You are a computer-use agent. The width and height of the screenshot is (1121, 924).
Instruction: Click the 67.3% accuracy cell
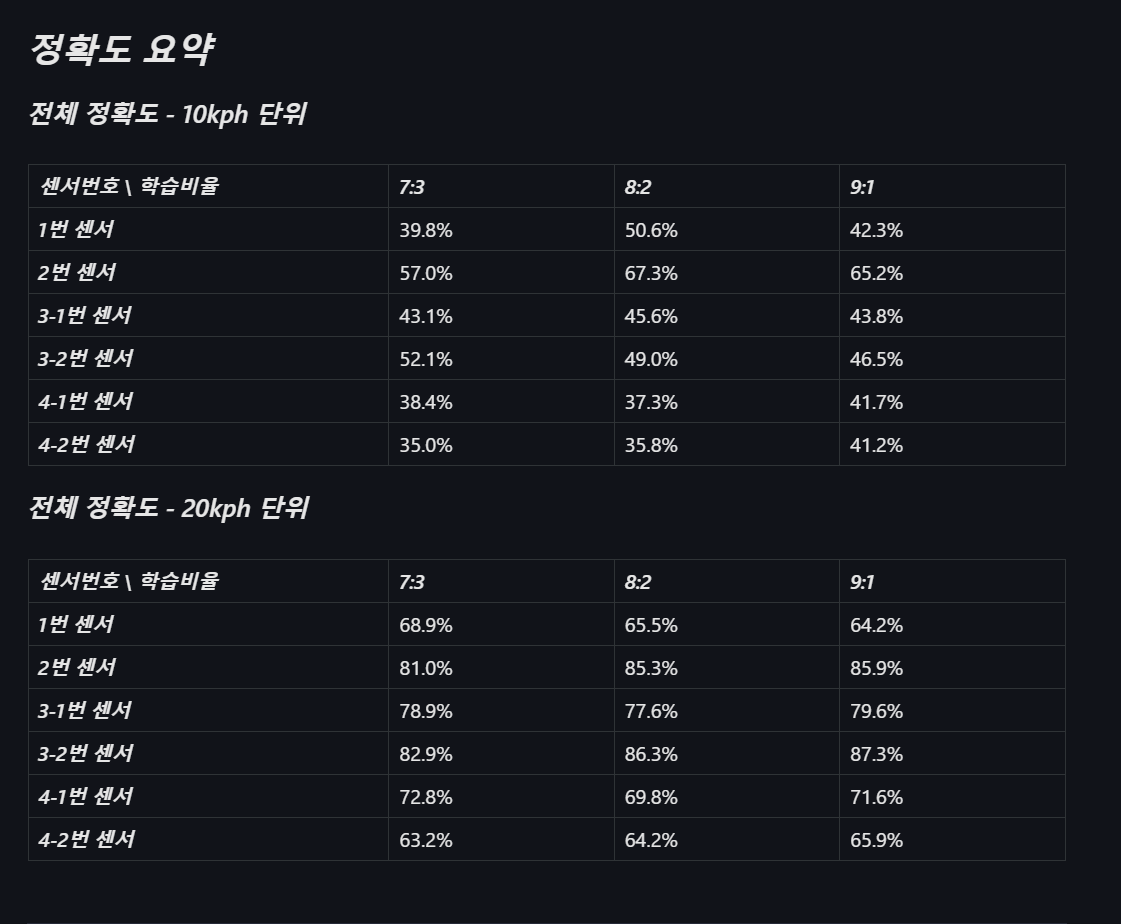point(651,273)
